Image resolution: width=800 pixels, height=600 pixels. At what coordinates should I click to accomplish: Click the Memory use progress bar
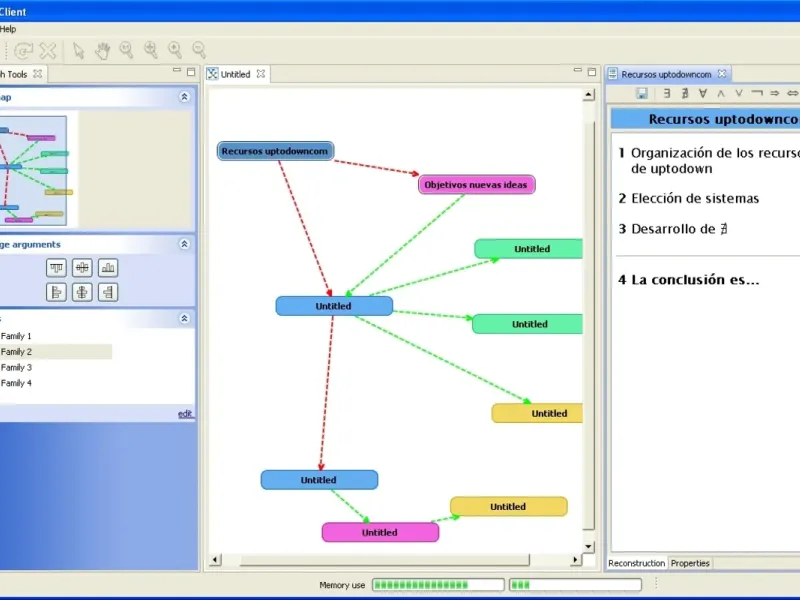point(438,585)
